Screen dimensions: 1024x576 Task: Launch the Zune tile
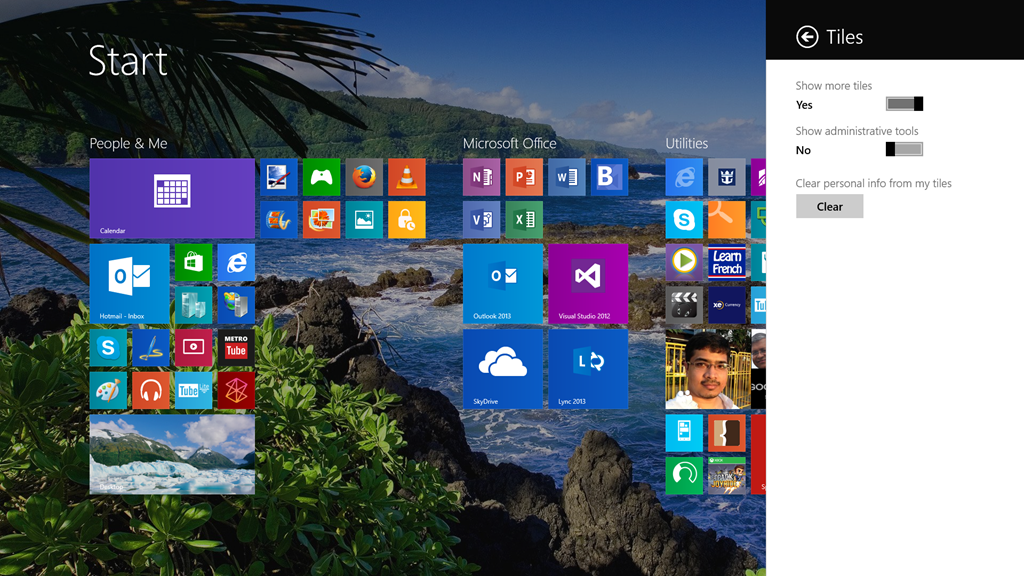click(236, 391)
